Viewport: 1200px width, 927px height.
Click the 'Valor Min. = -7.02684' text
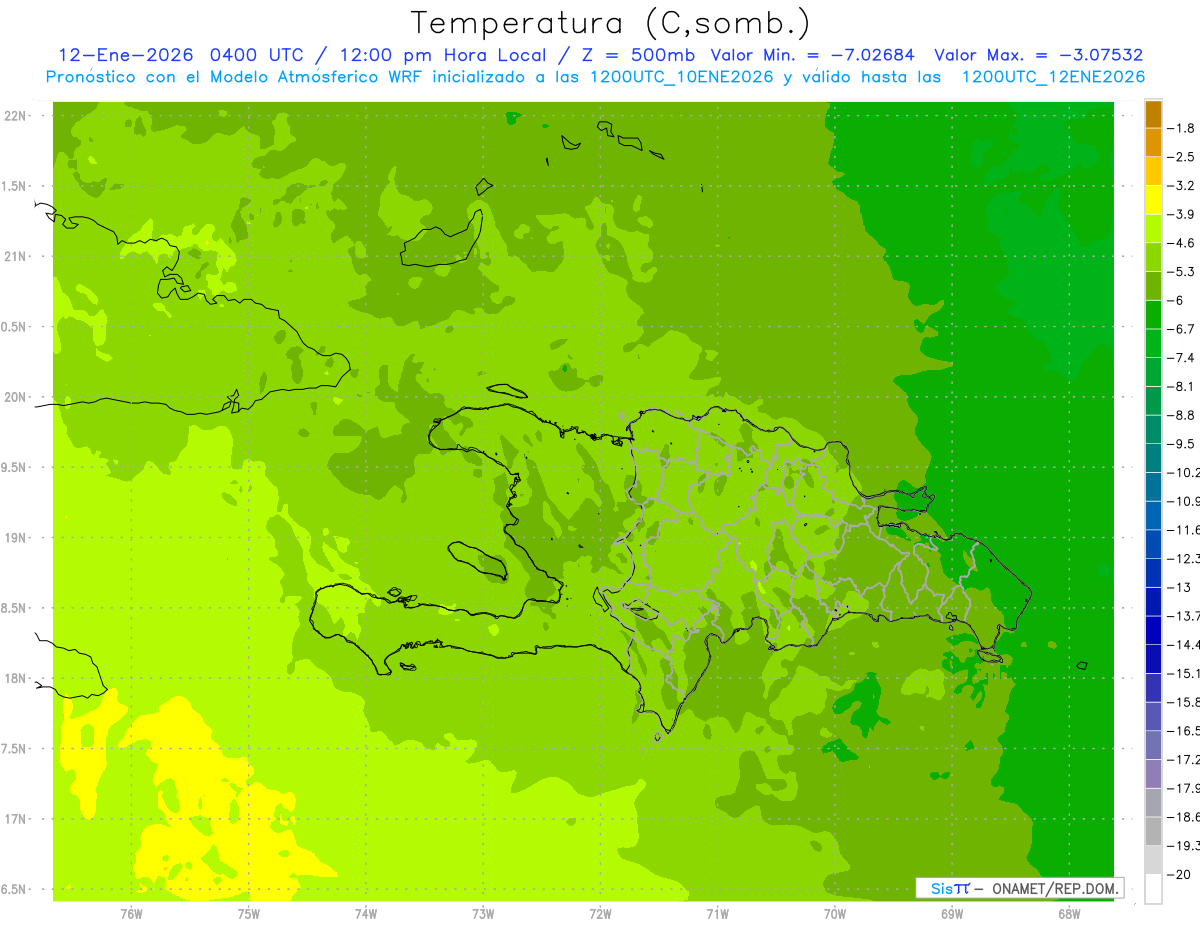pyautogui.click(x=814, y=56)
